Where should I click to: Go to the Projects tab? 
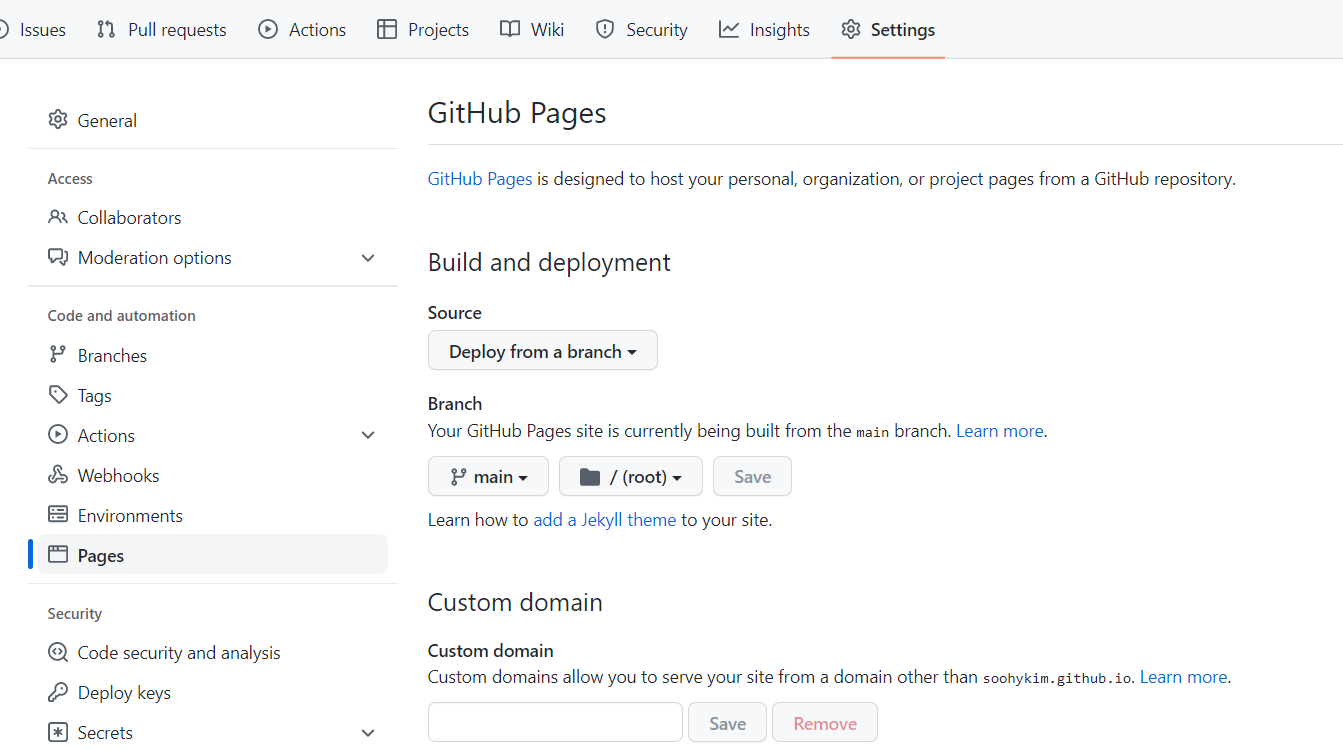tap(423, 30)
